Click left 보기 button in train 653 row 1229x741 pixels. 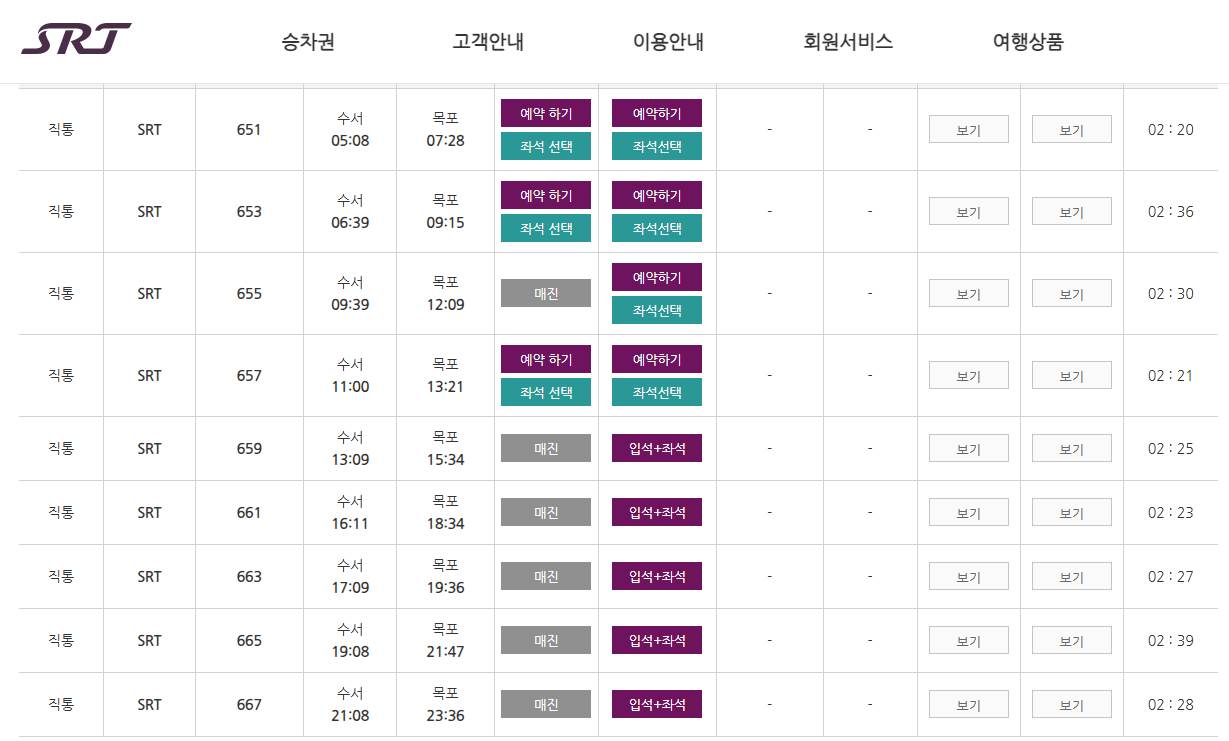(969, 211)
